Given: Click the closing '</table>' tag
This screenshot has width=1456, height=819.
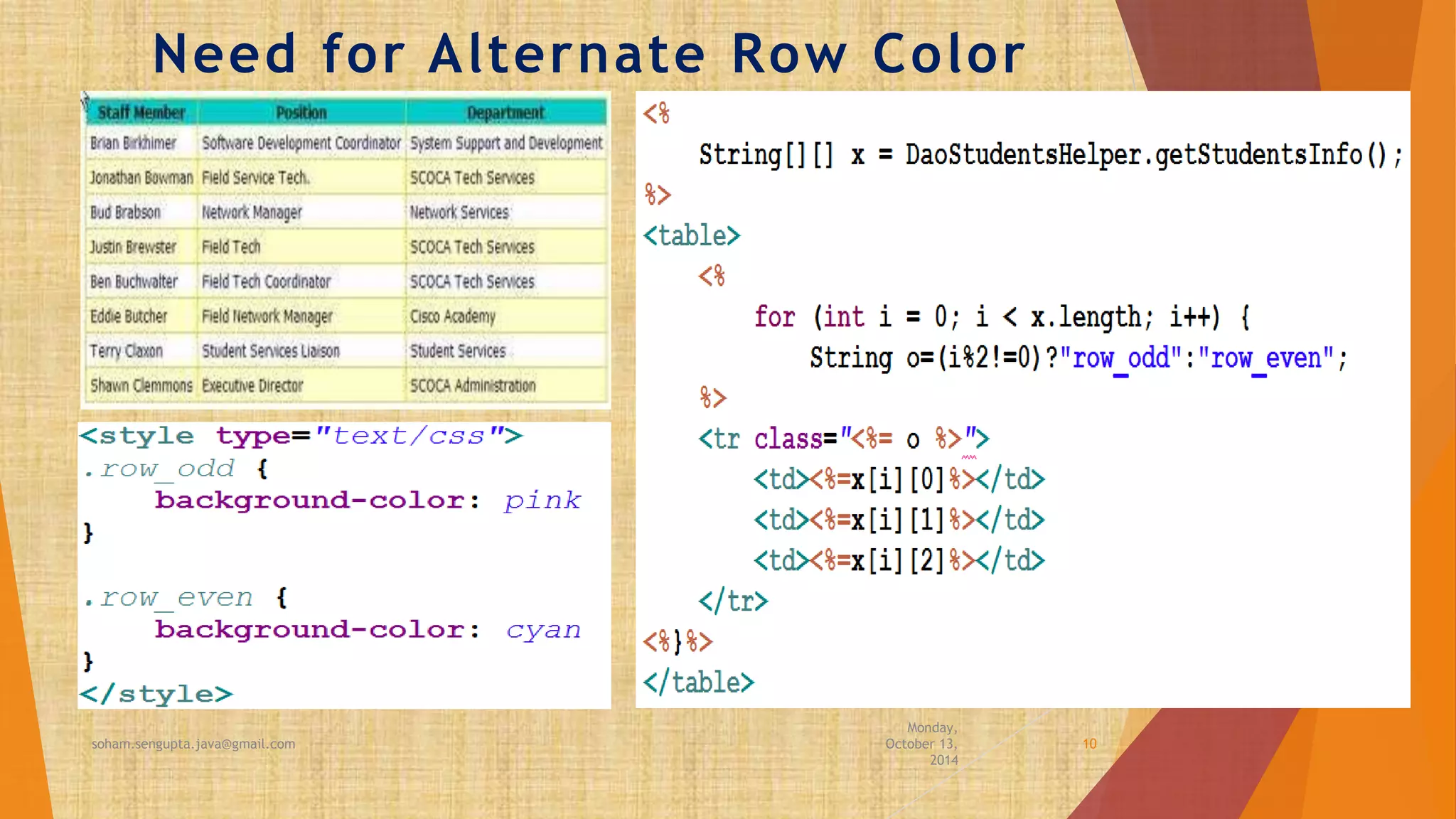Looking at the screenshot, I should point(699,682).
